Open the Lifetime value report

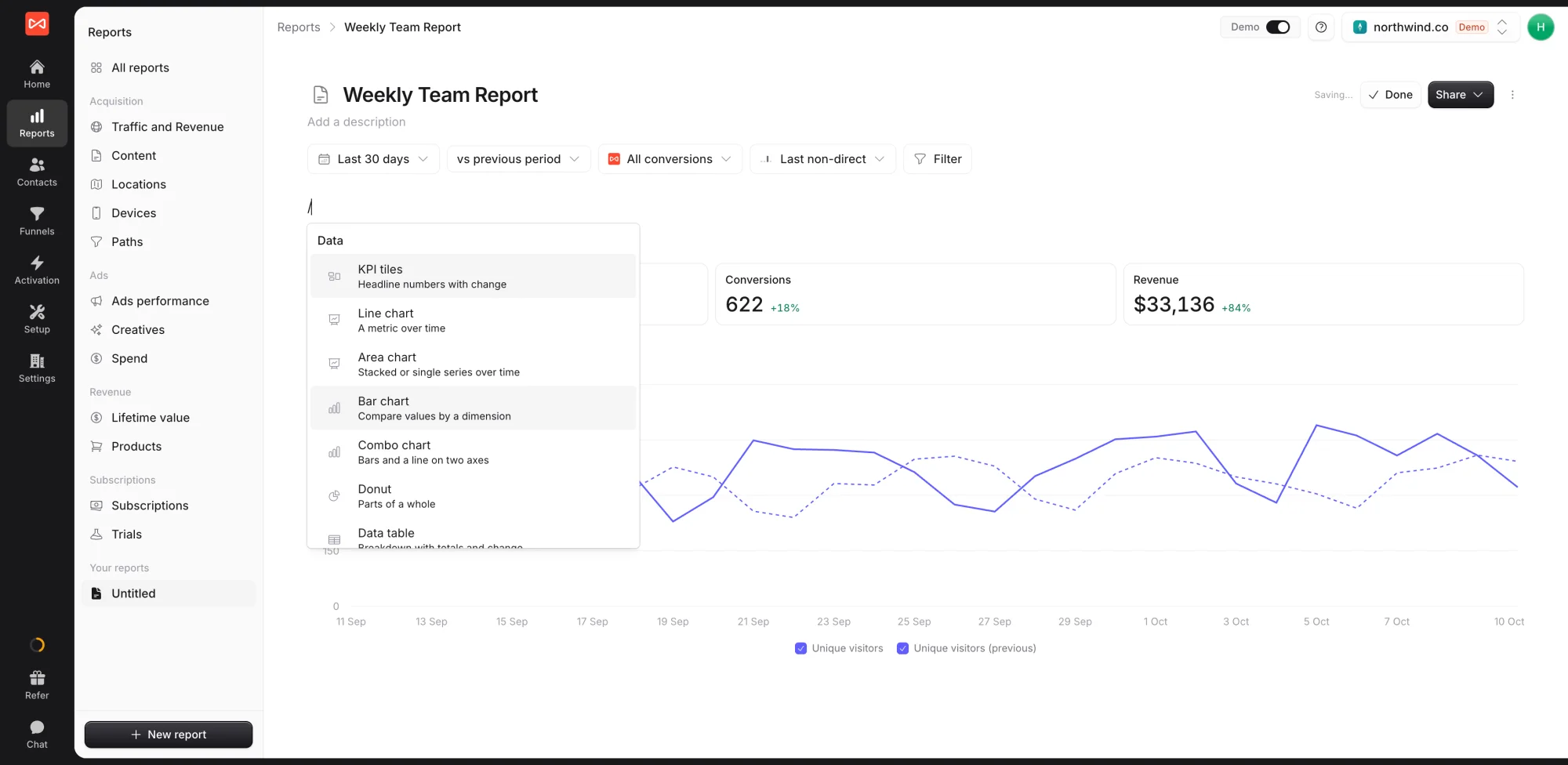click(x=169, y=418)
